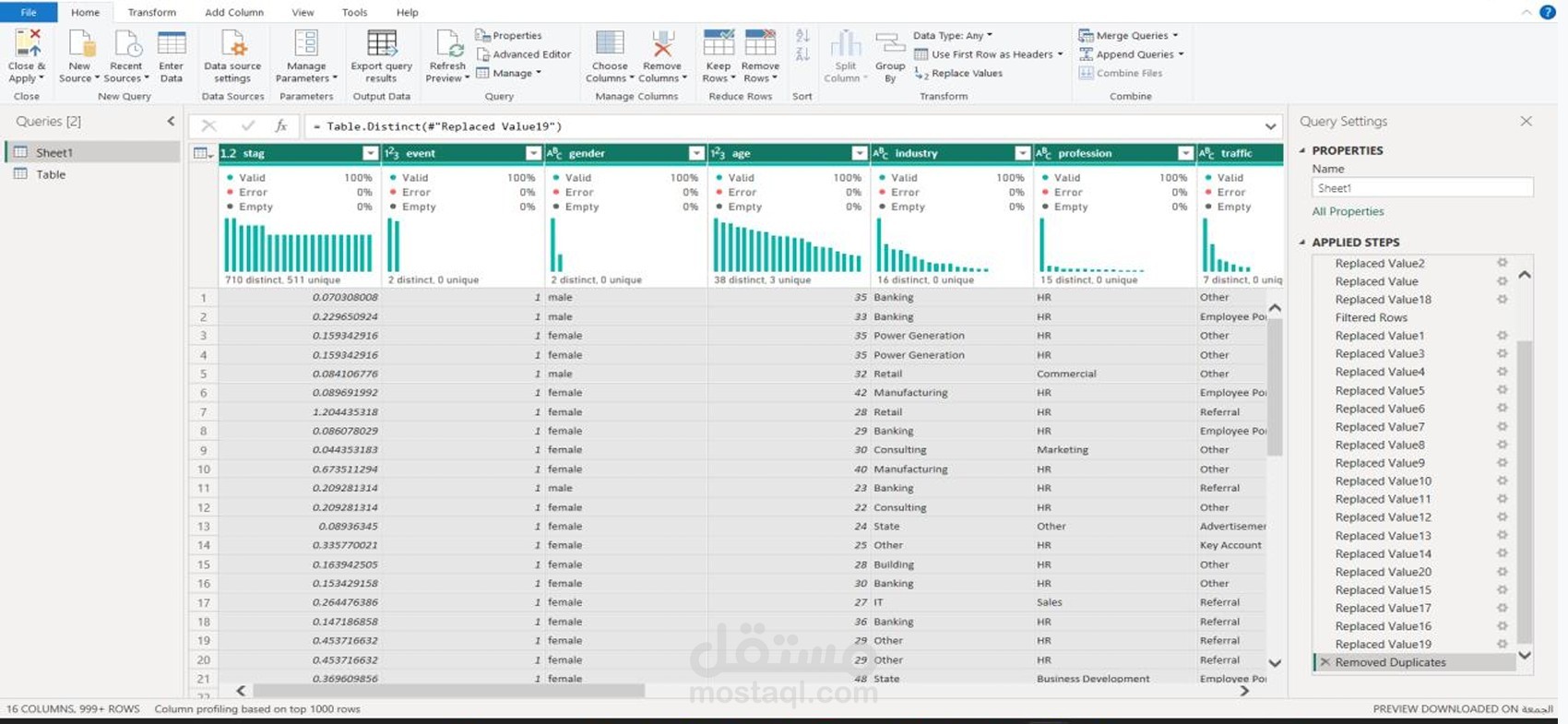Open the stag column filter dropdown
Image resolution: width=1568 pixels, height=724 pixels.
point(370,153)
